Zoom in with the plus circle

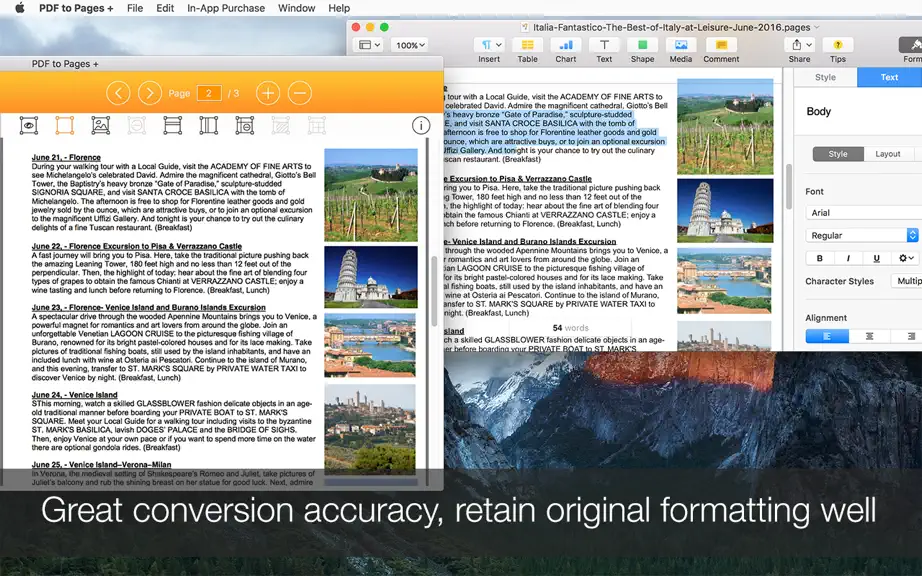tap(268, 93)
